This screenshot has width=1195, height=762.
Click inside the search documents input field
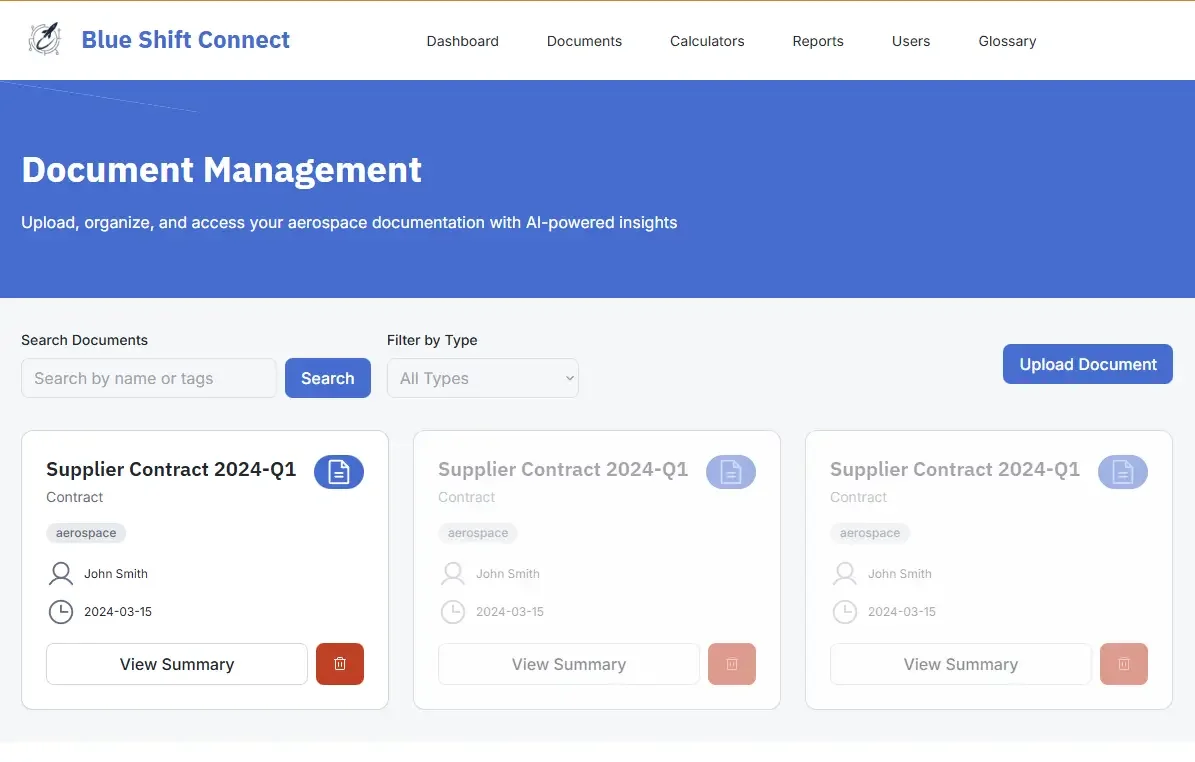148,378
